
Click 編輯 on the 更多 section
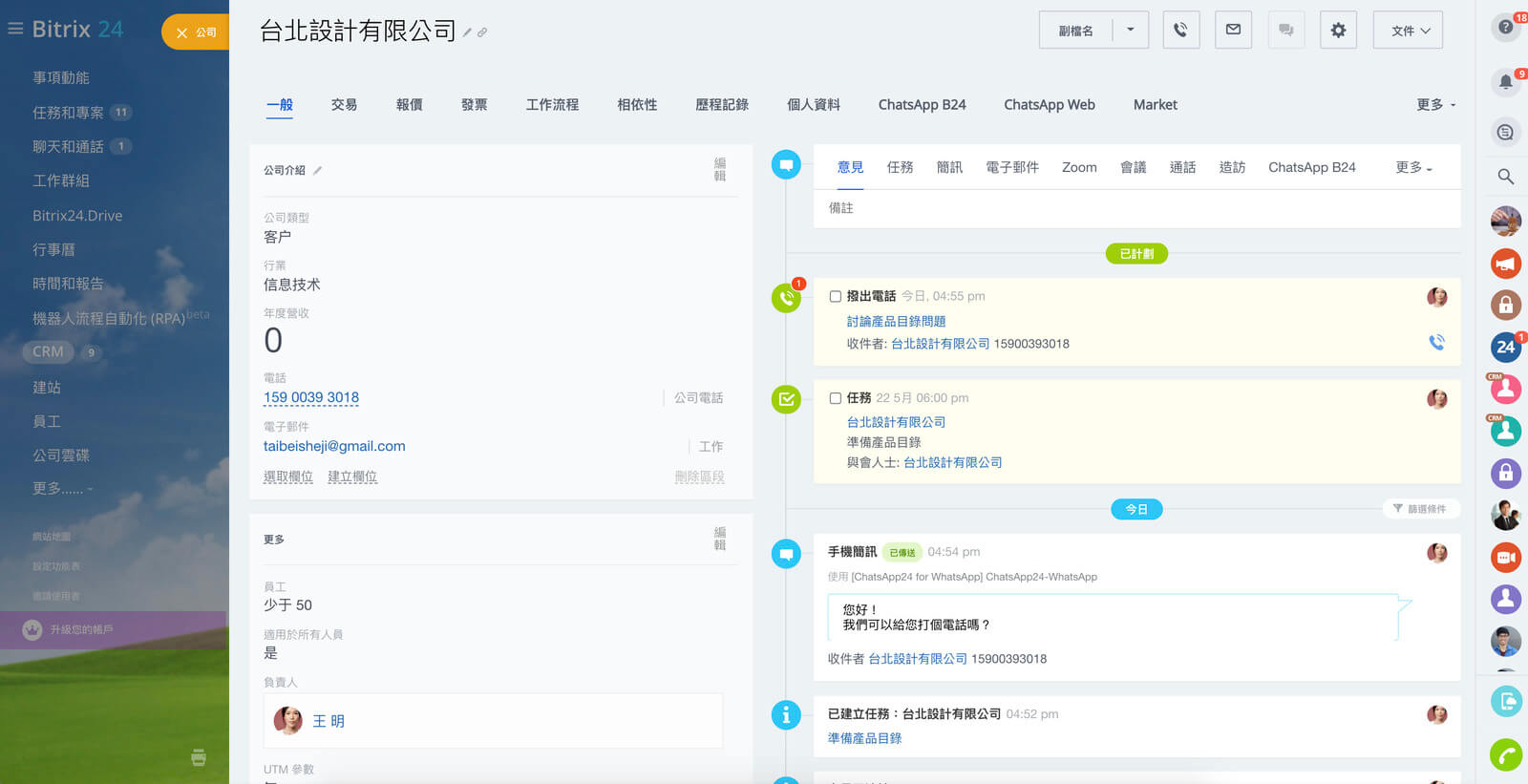[x=720, y=540]
